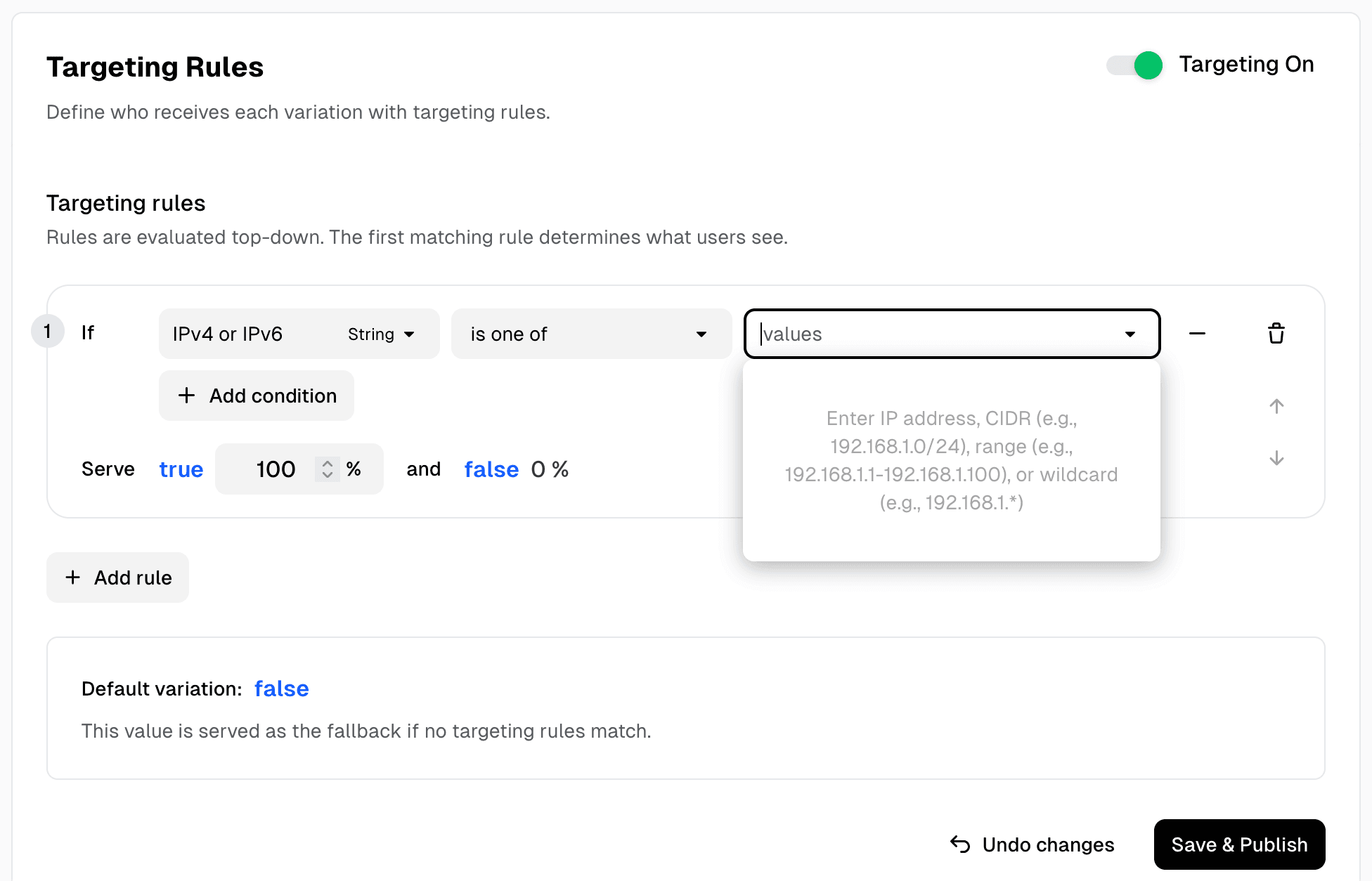Move rule up with the up arrow icon
The height and width of the screenshot is (881, 1372).
(1276, 406)
